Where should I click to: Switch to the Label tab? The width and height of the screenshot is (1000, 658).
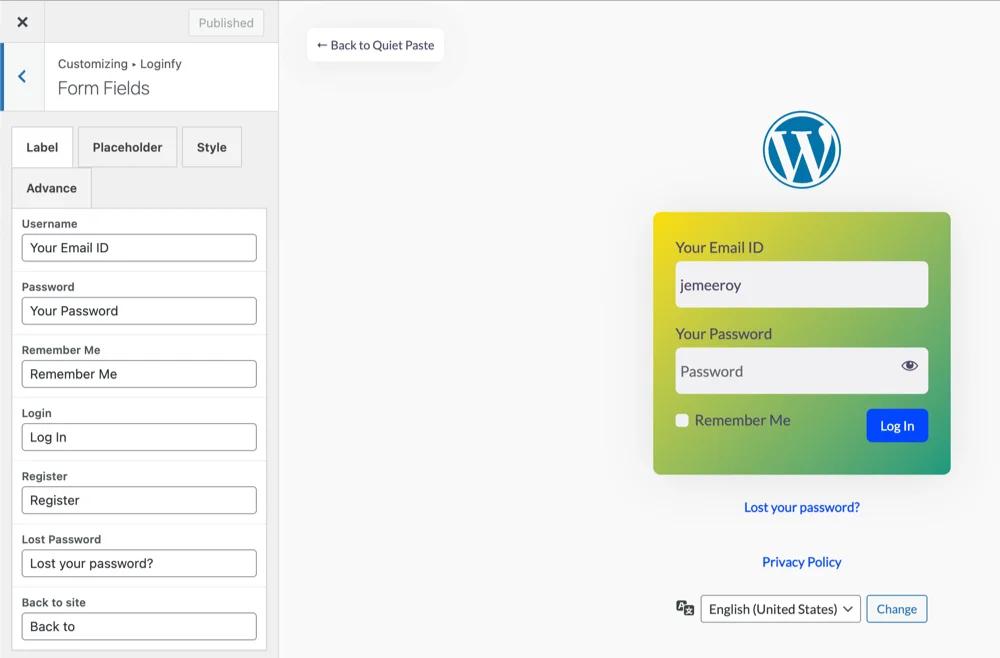click(x=42, y=147)
